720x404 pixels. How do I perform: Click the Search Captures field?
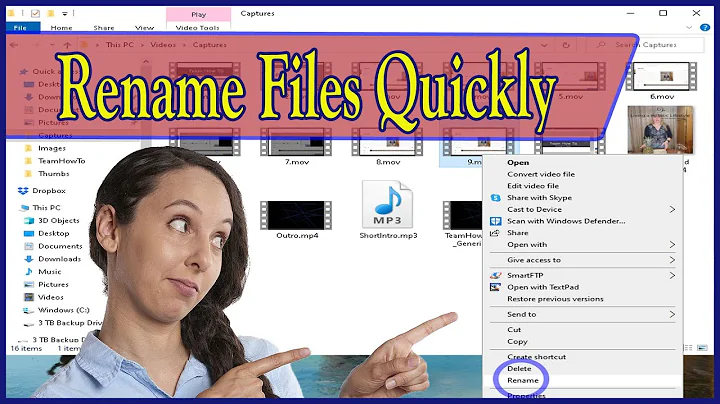point(646,45)
